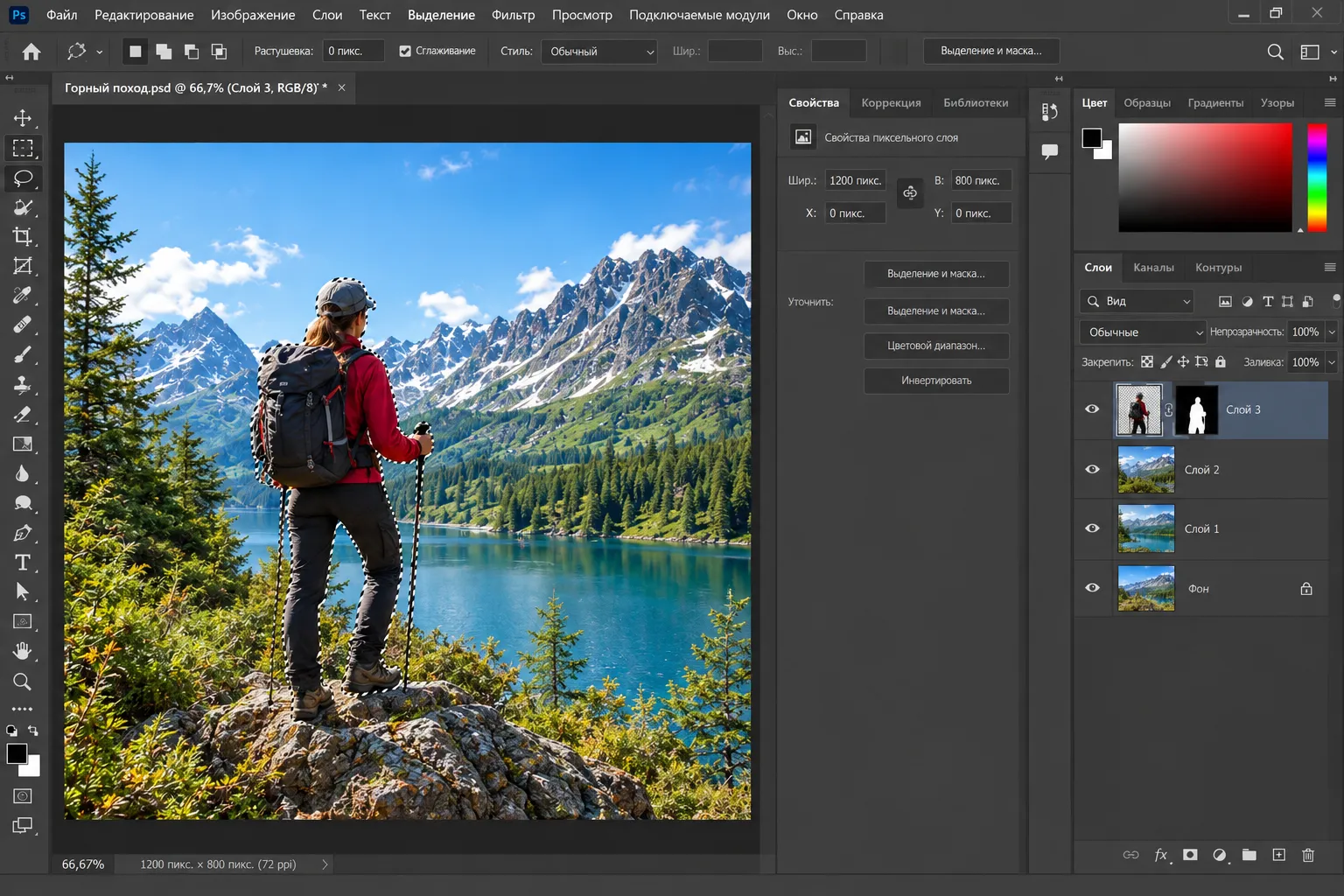This screenshot has height=896, width=1344.
Task: Toggle lock transparent pixels
Action: (x=1147, y=361)
